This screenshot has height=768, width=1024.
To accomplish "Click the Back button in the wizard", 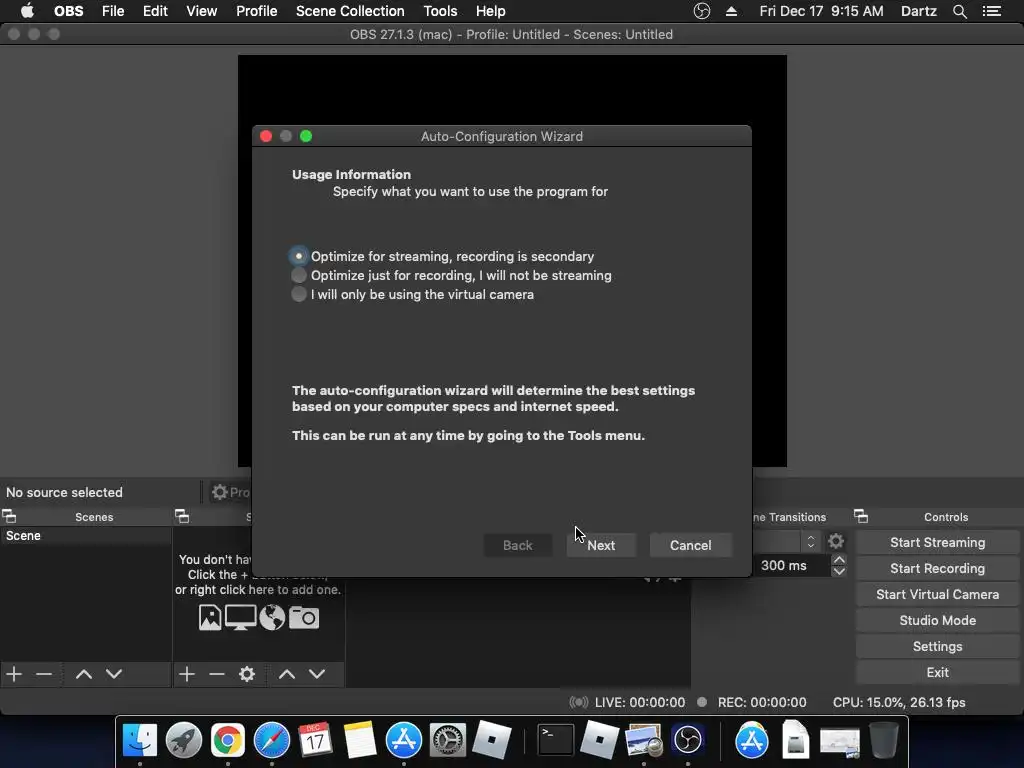I will pos(517,545).
